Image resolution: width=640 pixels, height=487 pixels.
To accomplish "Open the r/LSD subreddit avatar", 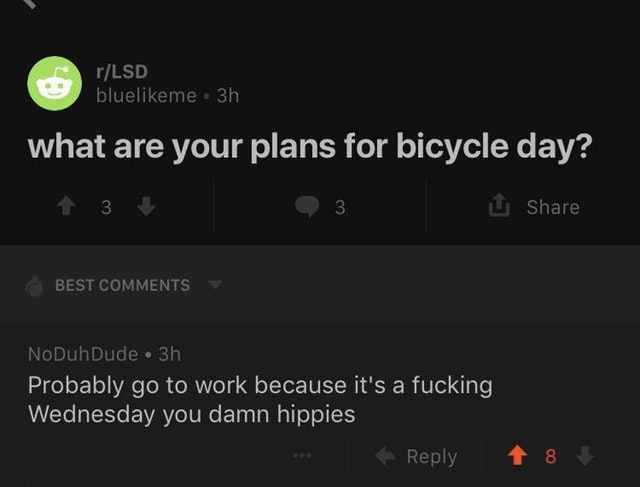I will 55,83.
